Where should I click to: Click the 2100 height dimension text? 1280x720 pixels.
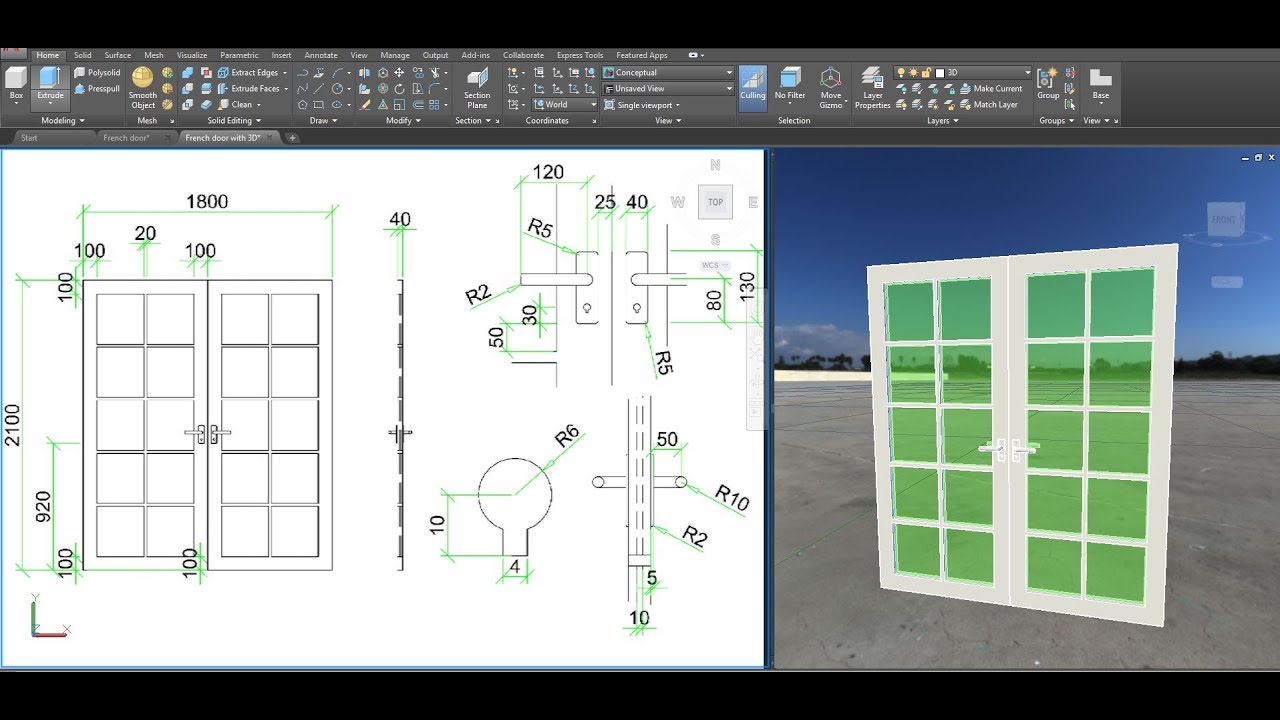[x=14, y=425]
